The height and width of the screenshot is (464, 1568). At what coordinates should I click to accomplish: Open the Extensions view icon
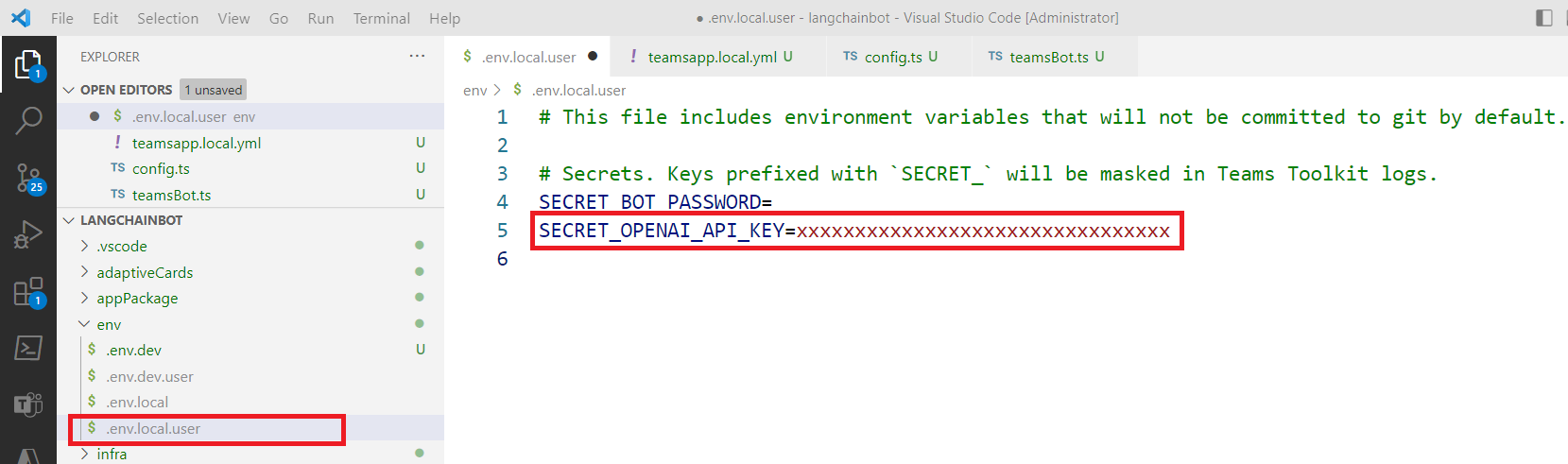tap(28, 292)
